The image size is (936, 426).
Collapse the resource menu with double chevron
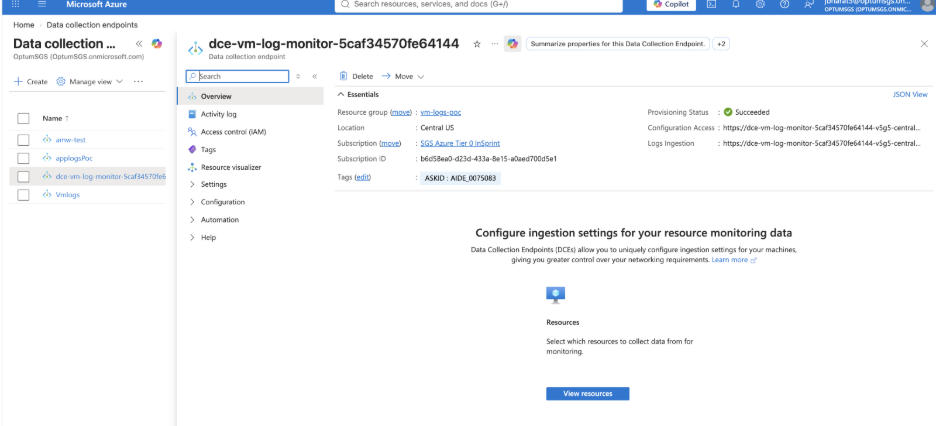(315, 76)
